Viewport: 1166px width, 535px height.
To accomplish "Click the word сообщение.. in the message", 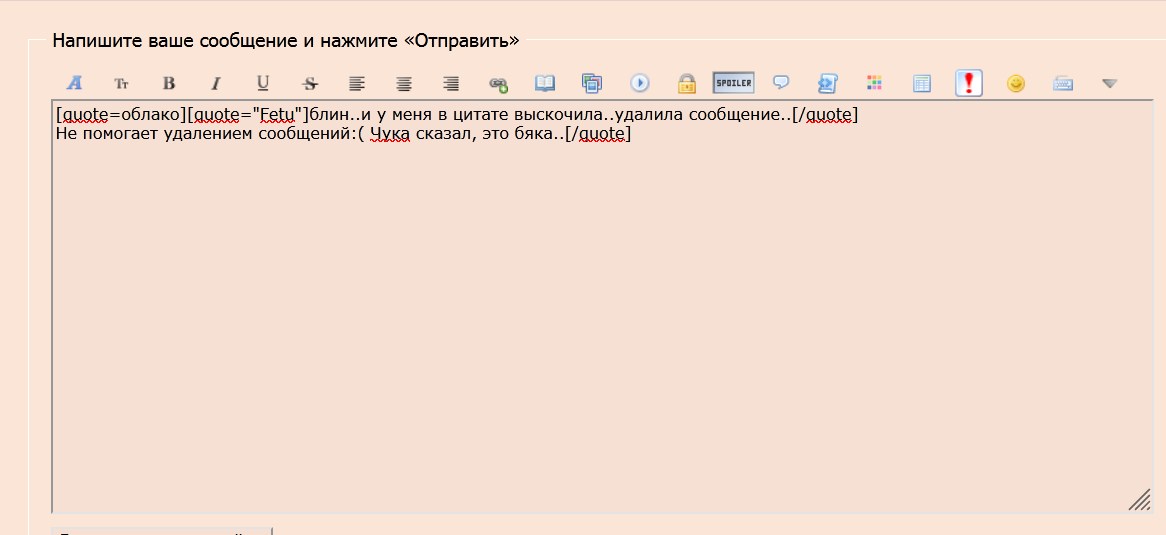I will pos(741,115).
